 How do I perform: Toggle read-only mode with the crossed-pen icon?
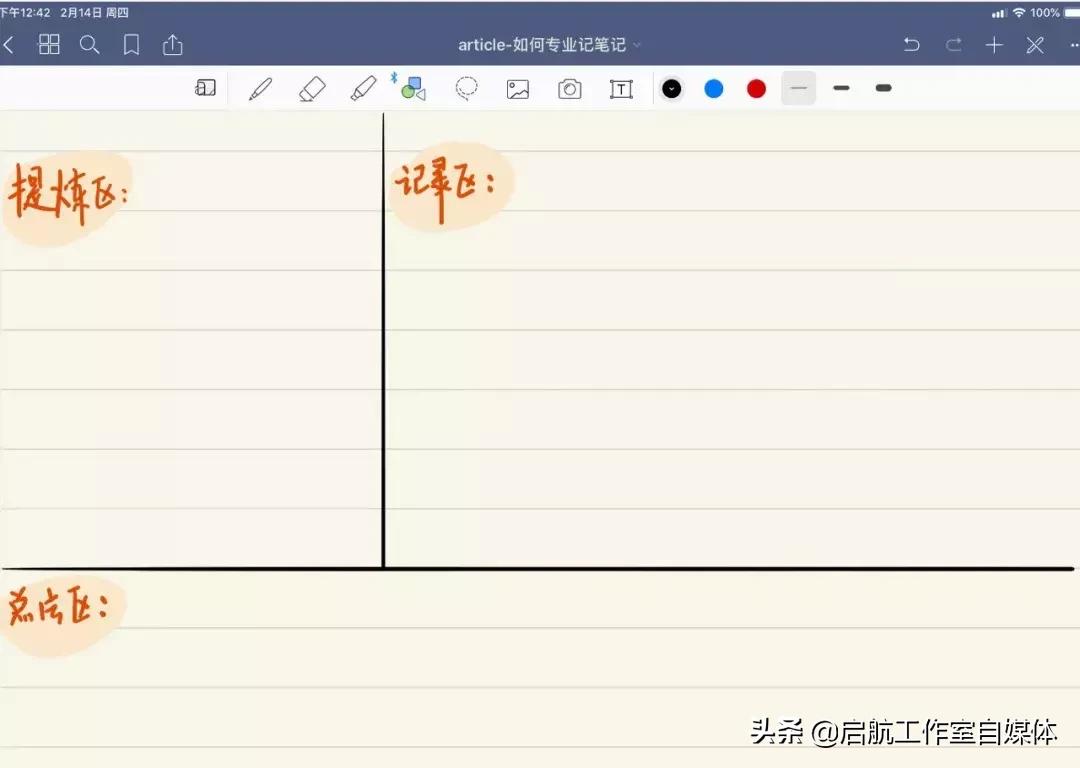1035,44
